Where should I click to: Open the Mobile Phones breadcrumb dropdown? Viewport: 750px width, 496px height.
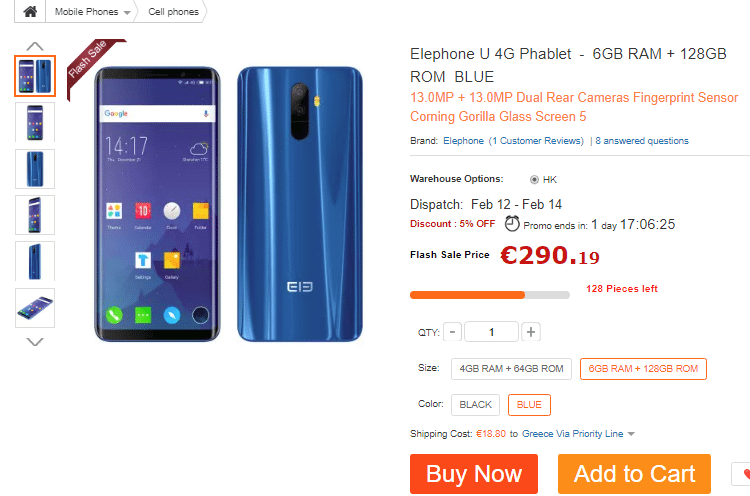(92, 11)
